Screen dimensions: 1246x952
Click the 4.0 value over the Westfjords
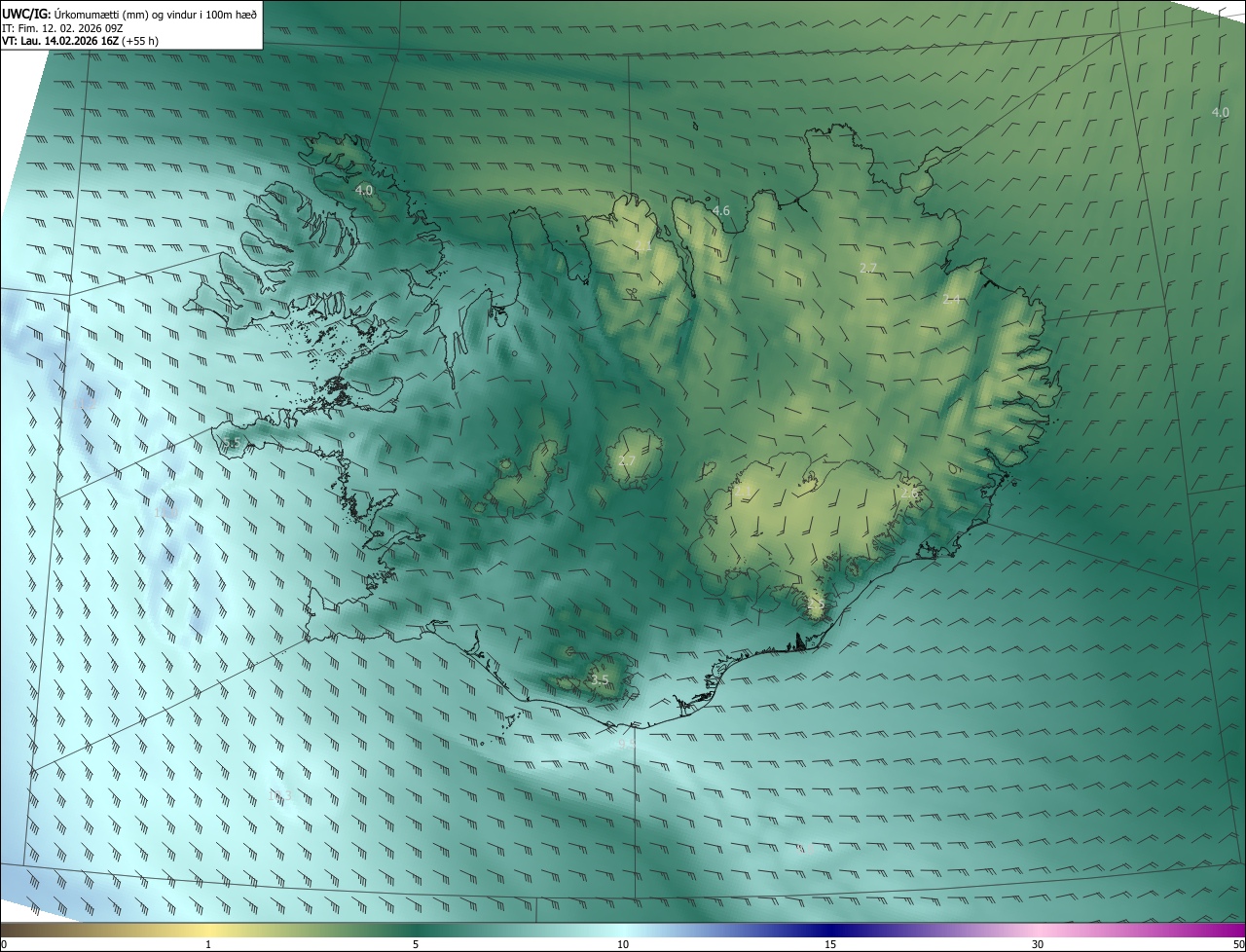tap(364, 190)
